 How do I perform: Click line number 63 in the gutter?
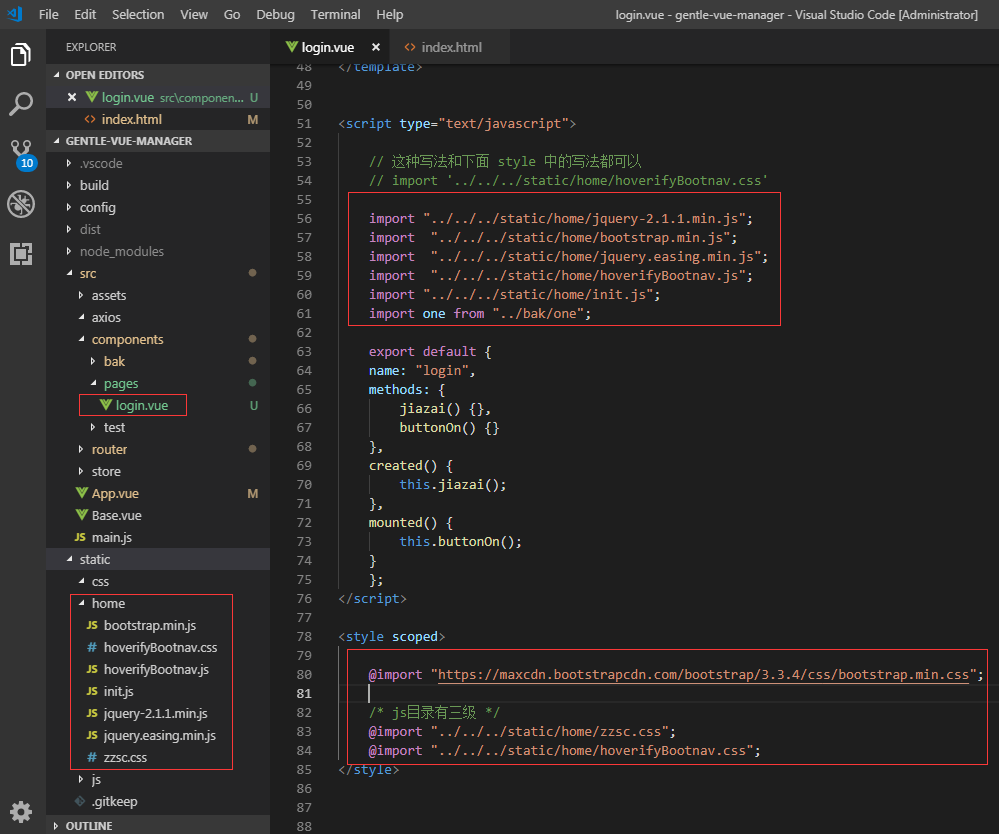coord(304,352)
